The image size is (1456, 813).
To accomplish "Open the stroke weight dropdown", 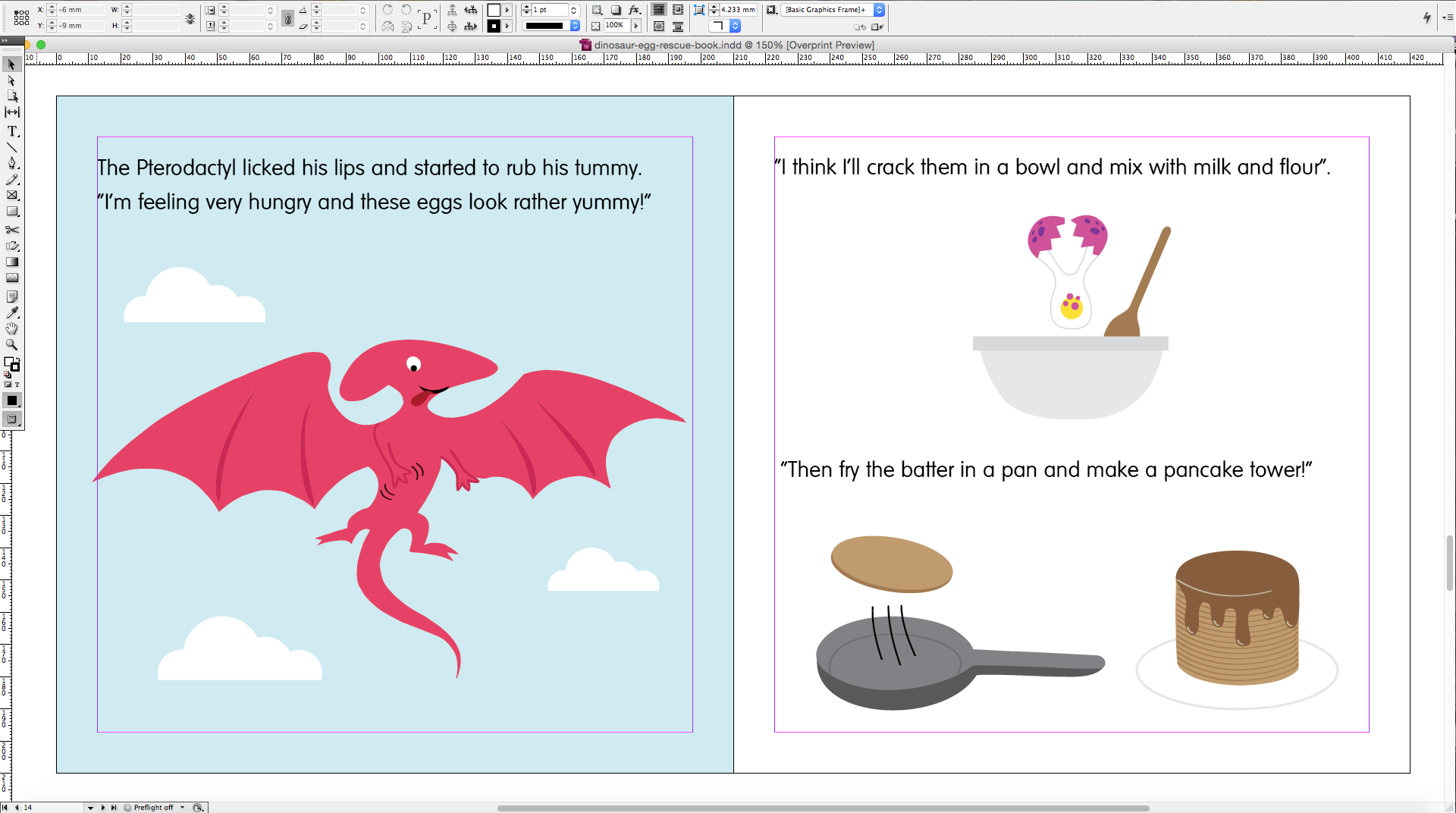I will pos(573,10).
